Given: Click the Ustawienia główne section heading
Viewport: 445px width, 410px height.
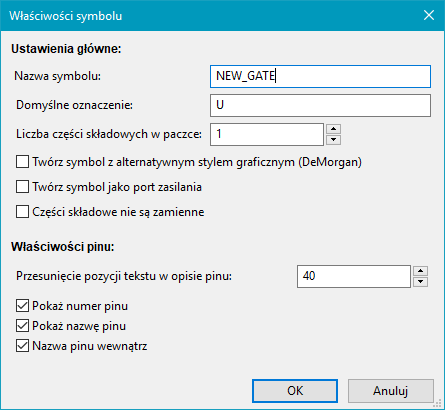Looking at the screenshot, I should (x=66, y=49).
